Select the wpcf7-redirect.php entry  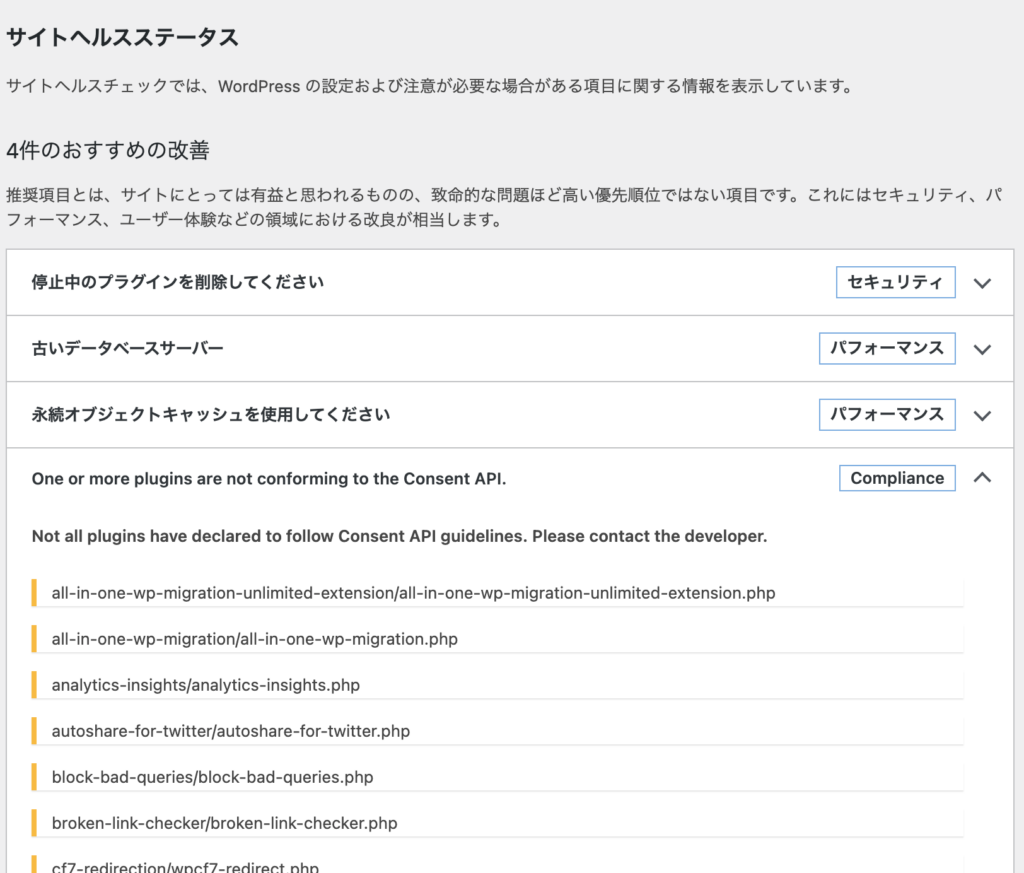(x=185, y=864)
